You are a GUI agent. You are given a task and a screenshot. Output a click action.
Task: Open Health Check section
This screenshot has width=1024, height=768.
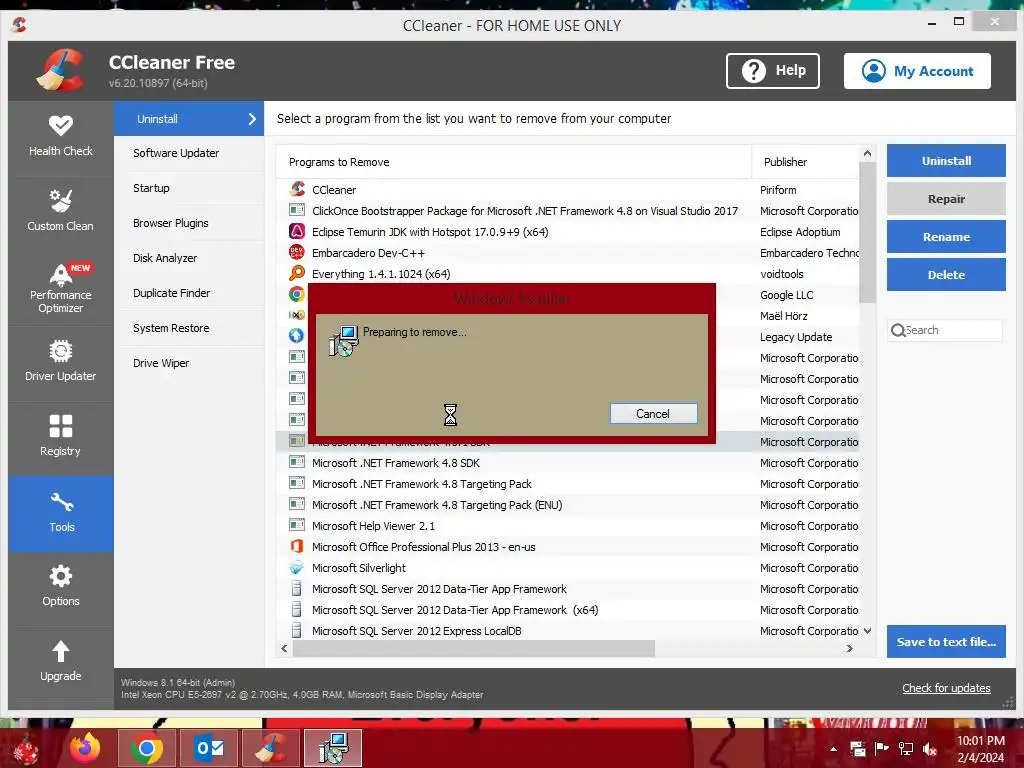pyautogui.click(x=61, y=138)
